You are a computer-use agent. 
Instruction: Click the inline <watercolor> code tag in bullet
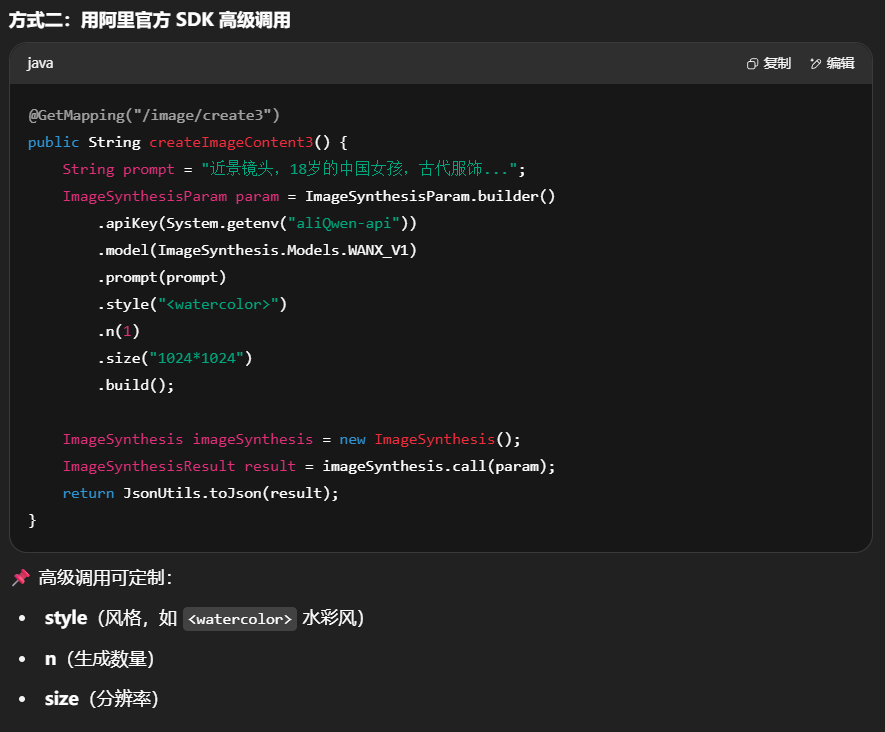click(x=240, y=619)
